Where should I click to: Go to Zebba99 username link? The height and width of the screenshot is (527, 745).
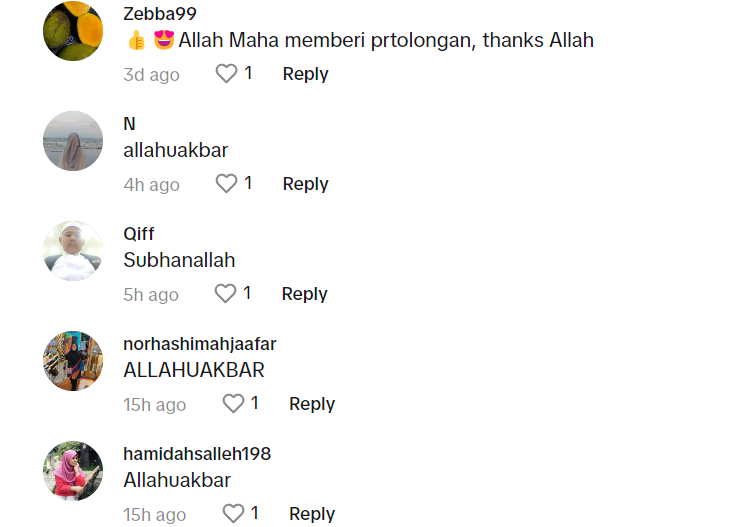tap(160, 14)
